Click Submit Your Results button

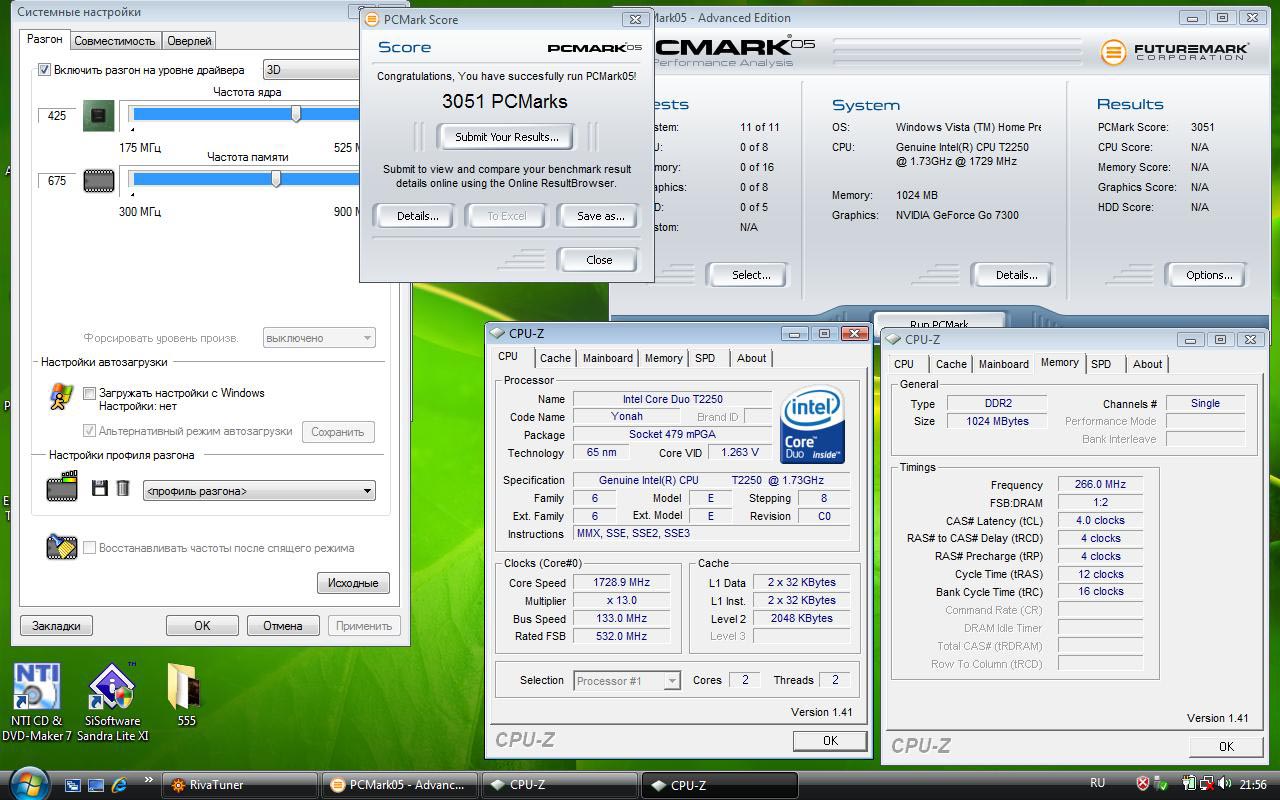click(507, 137)
